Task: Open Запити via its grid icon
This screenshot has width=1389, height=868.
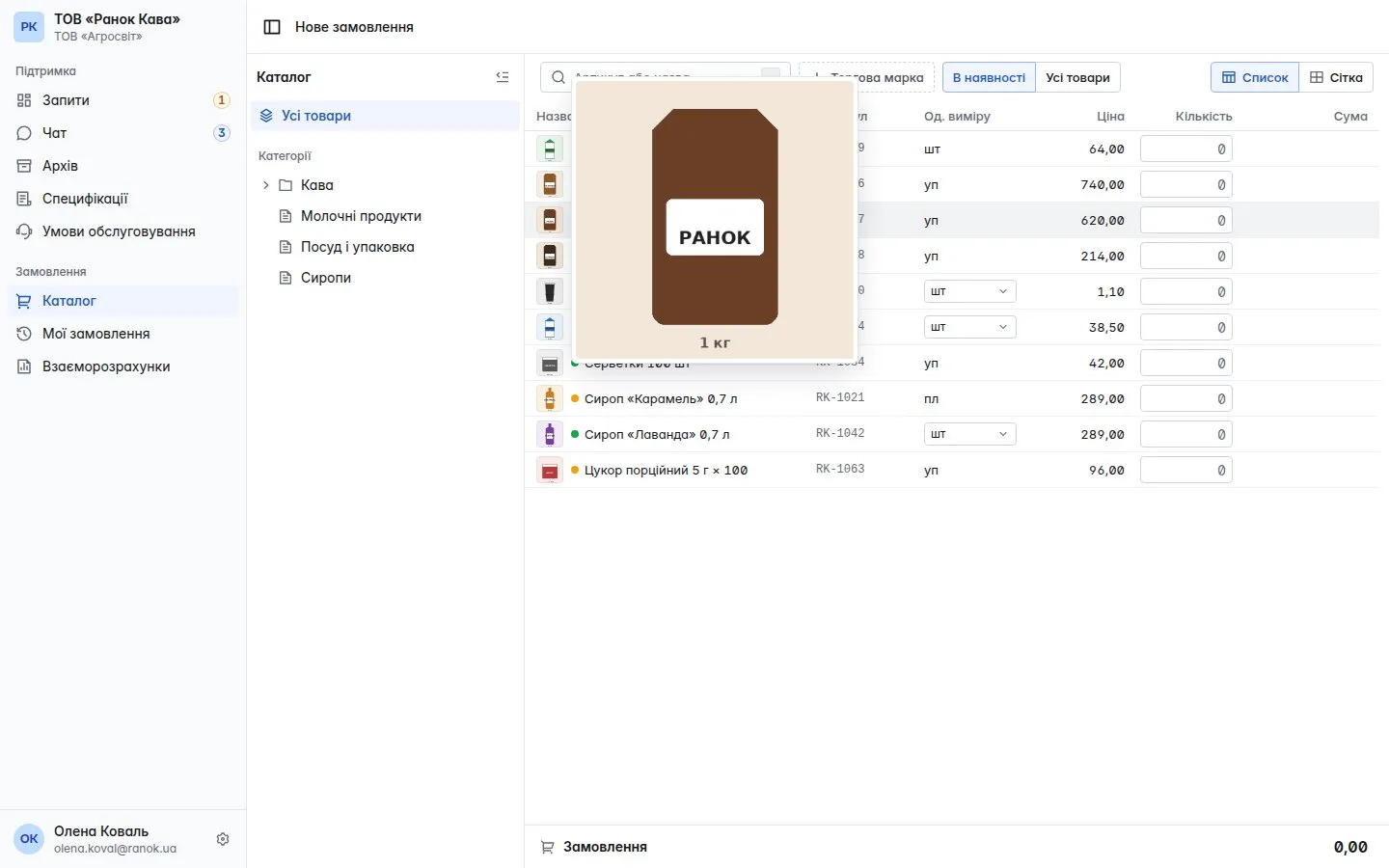Action: pyautogui.click(x=24, y=100)
